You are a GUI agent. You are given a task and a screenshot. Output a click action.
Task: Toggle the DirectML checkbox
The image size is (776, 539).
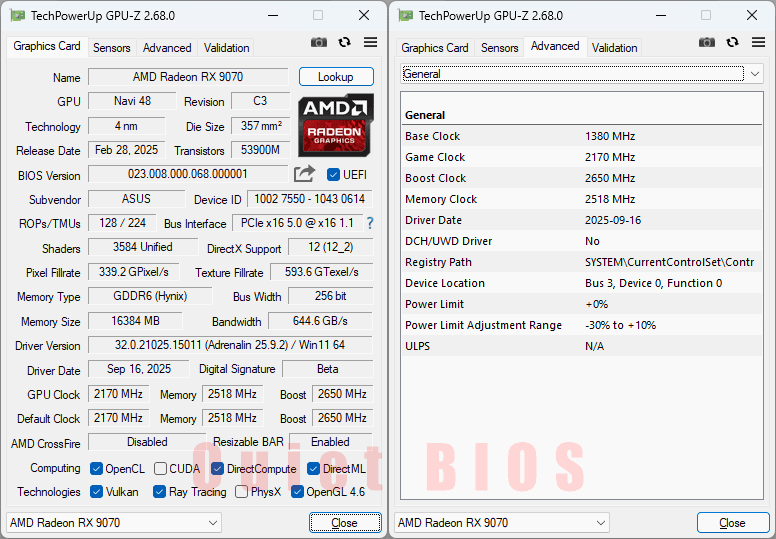(x=313, y=468)
